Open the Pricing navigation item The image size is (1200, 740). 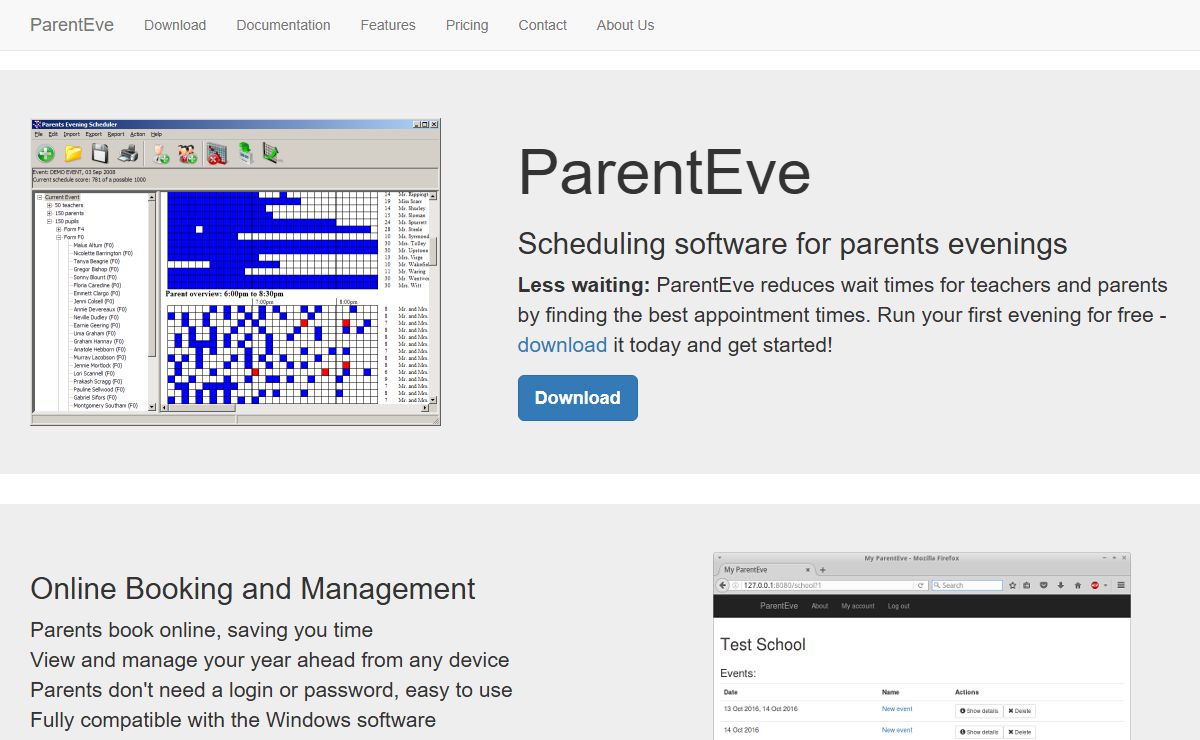[x=467, y=25]
